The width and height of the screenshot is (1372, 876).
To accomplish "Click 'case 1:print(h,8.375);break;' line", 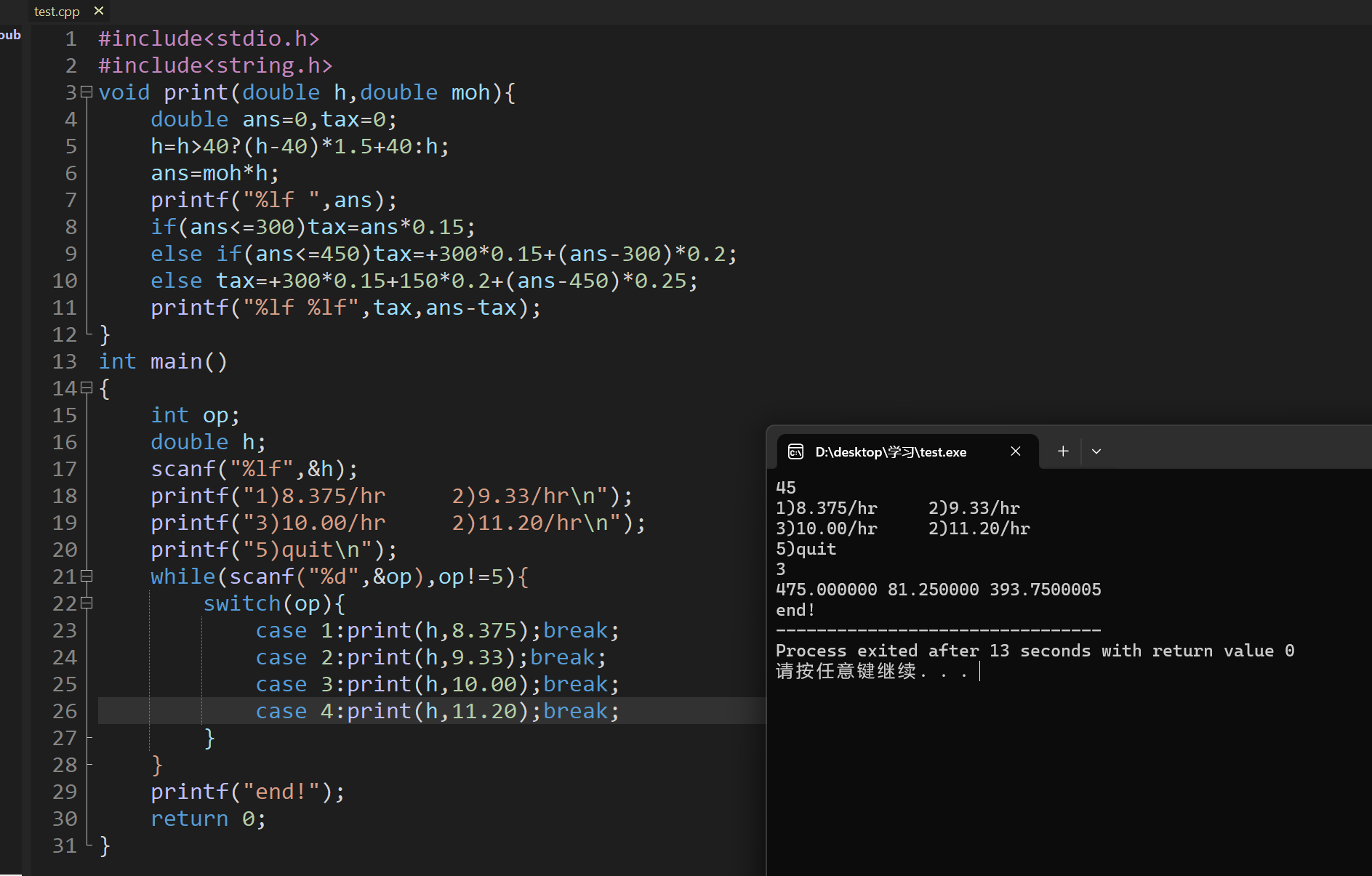I will [437, 630].
